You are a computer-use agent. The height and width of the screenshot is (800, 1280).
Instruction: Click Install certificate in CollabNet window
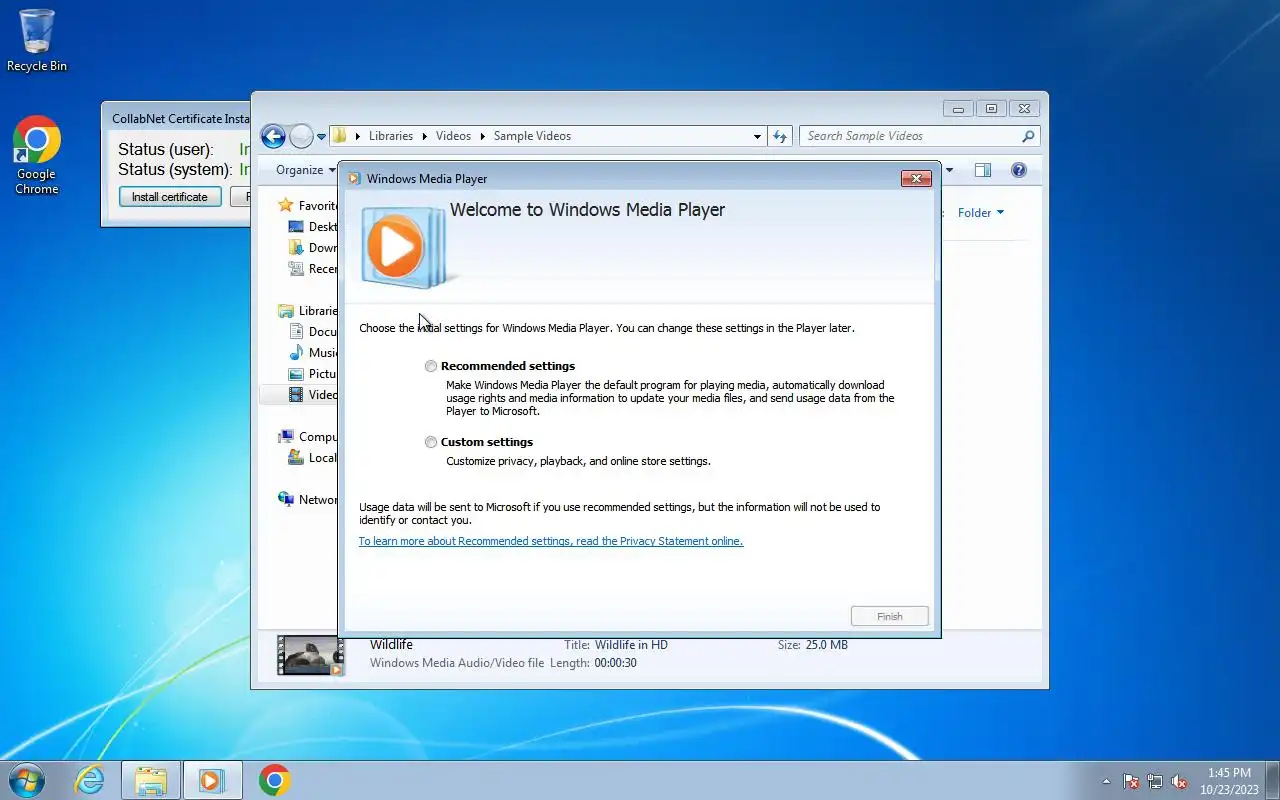tap(170, 197)
